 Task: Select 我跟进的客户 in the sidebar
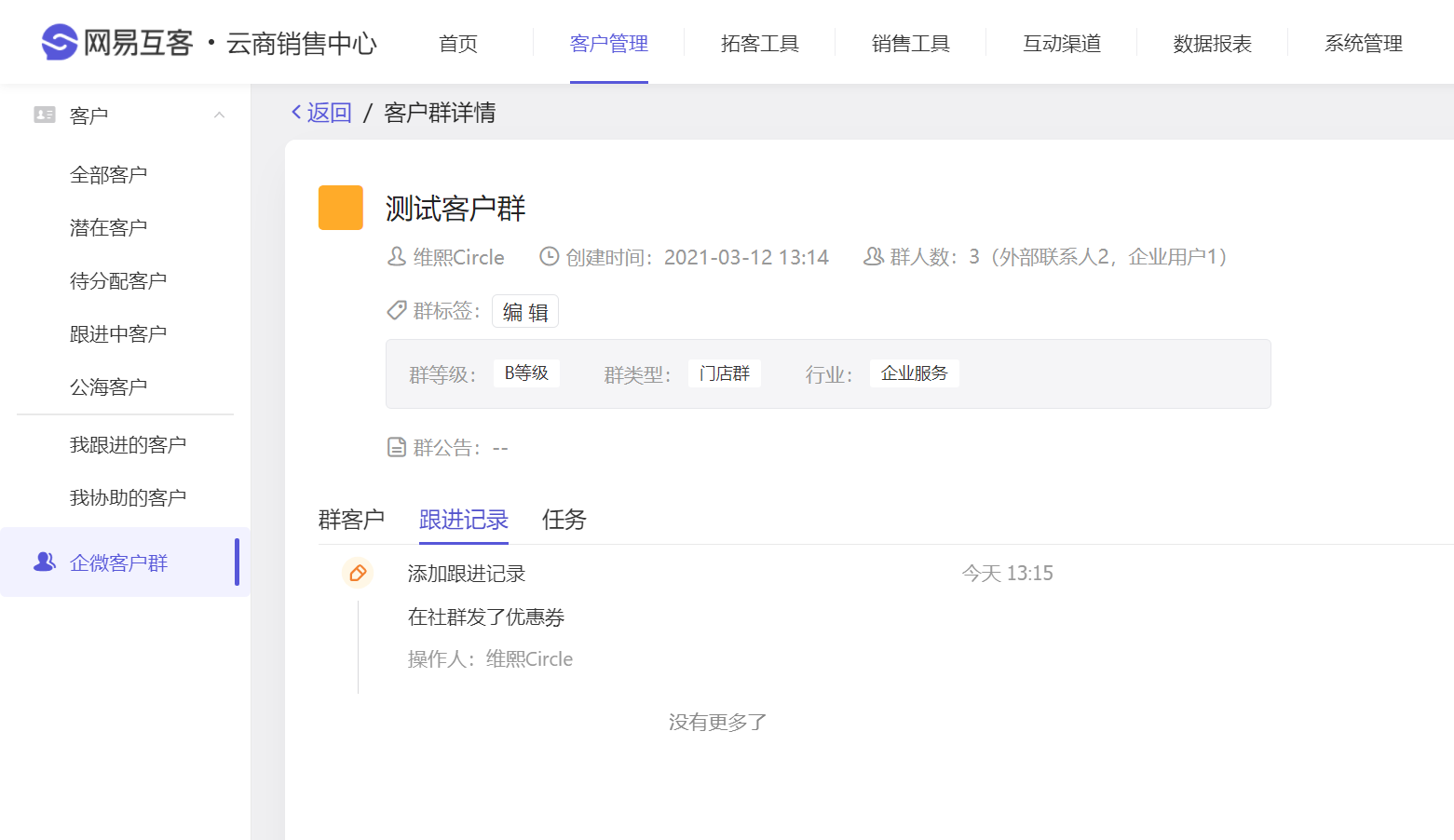129,444
